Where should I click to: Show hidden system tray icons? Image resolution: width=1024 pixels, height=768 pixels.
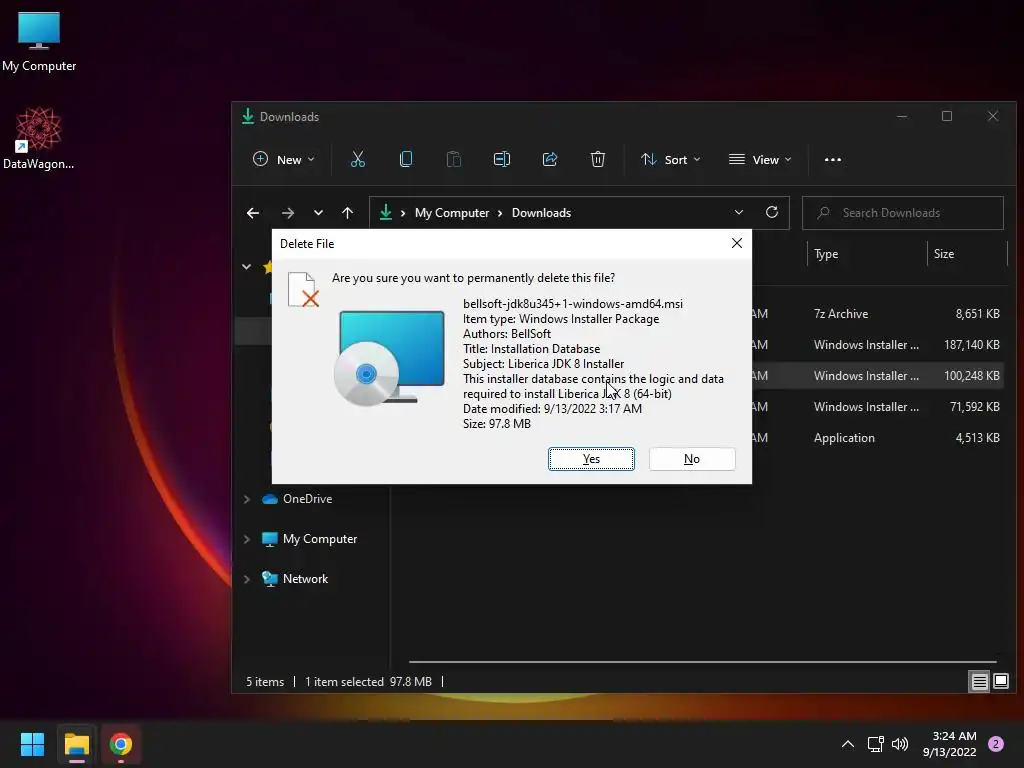coord(848,744)
